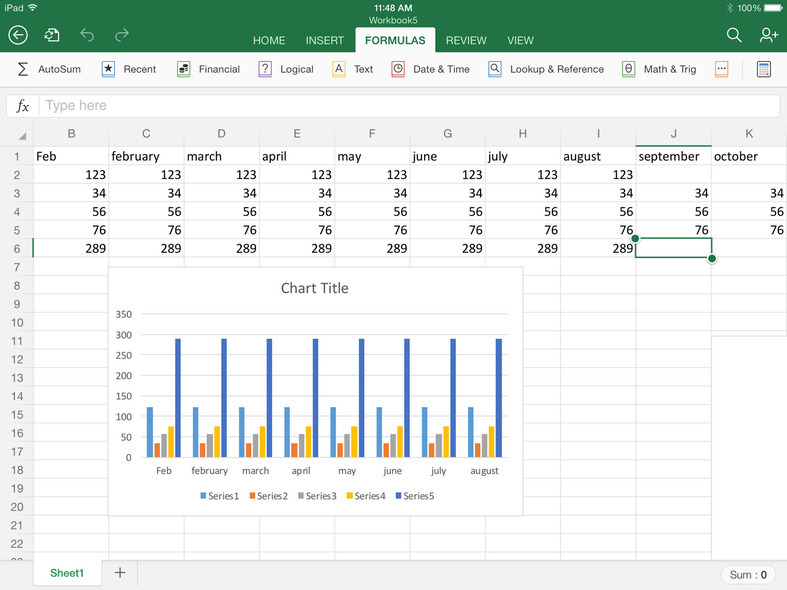
Task: Expand the Financial functions list
Action: 208,69
